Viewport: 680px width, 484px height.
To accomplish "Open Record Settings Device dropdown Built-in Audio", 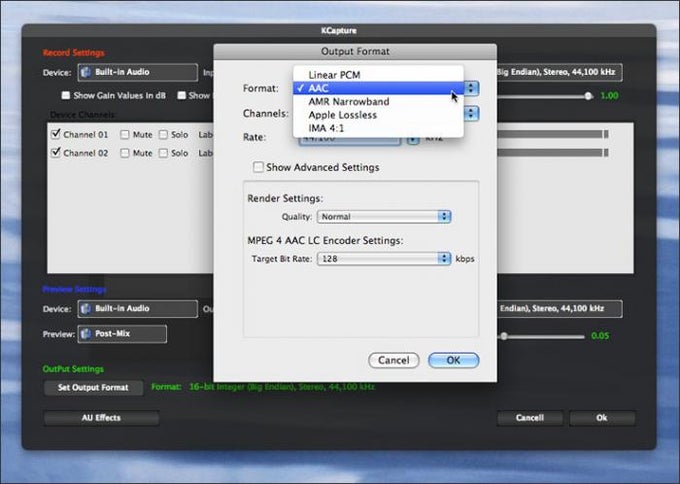I will point(137,72).
